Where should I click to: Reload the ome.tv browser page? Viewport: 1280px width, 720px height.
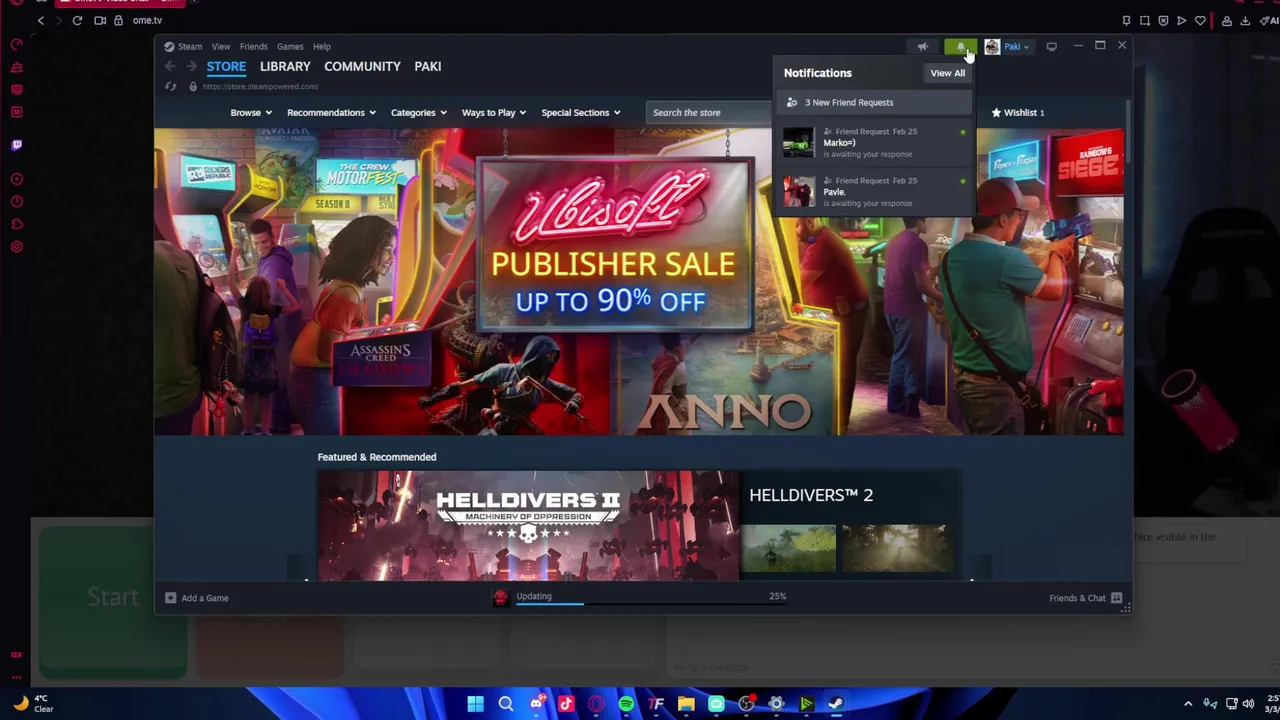coord(77,20)
